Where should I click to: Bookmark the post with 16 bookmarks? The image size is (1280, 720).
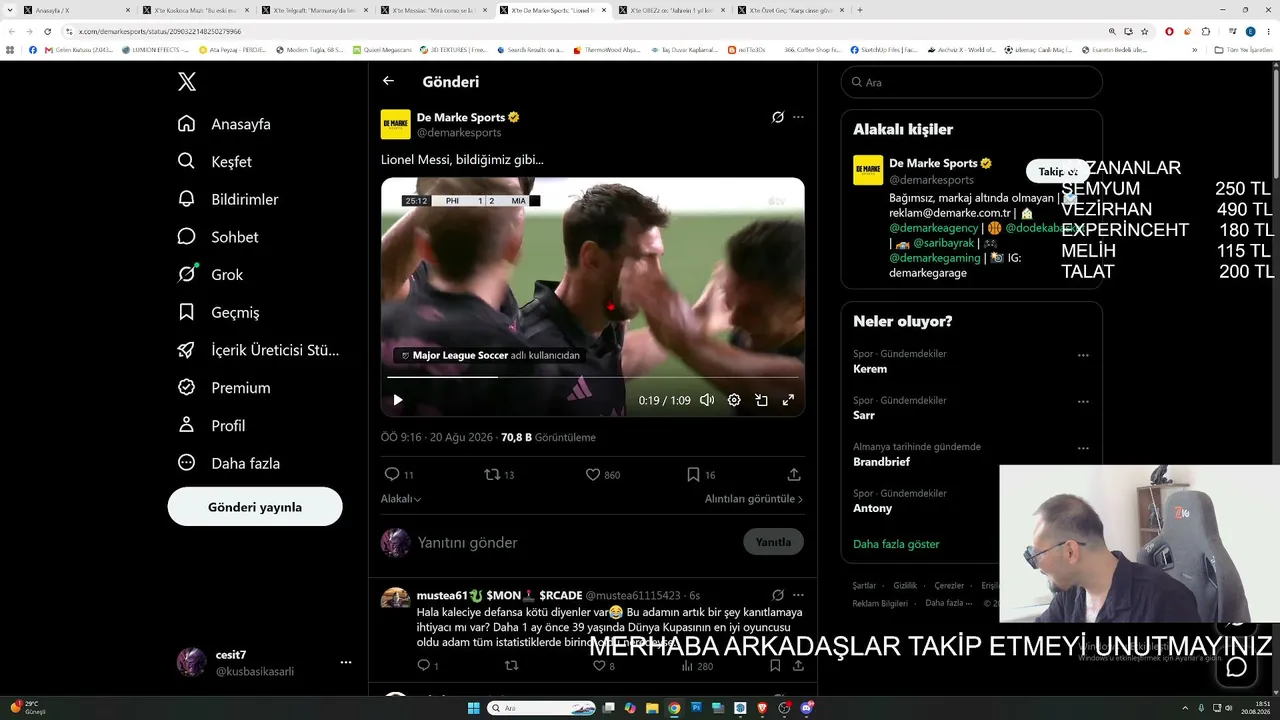coord(701,474)
